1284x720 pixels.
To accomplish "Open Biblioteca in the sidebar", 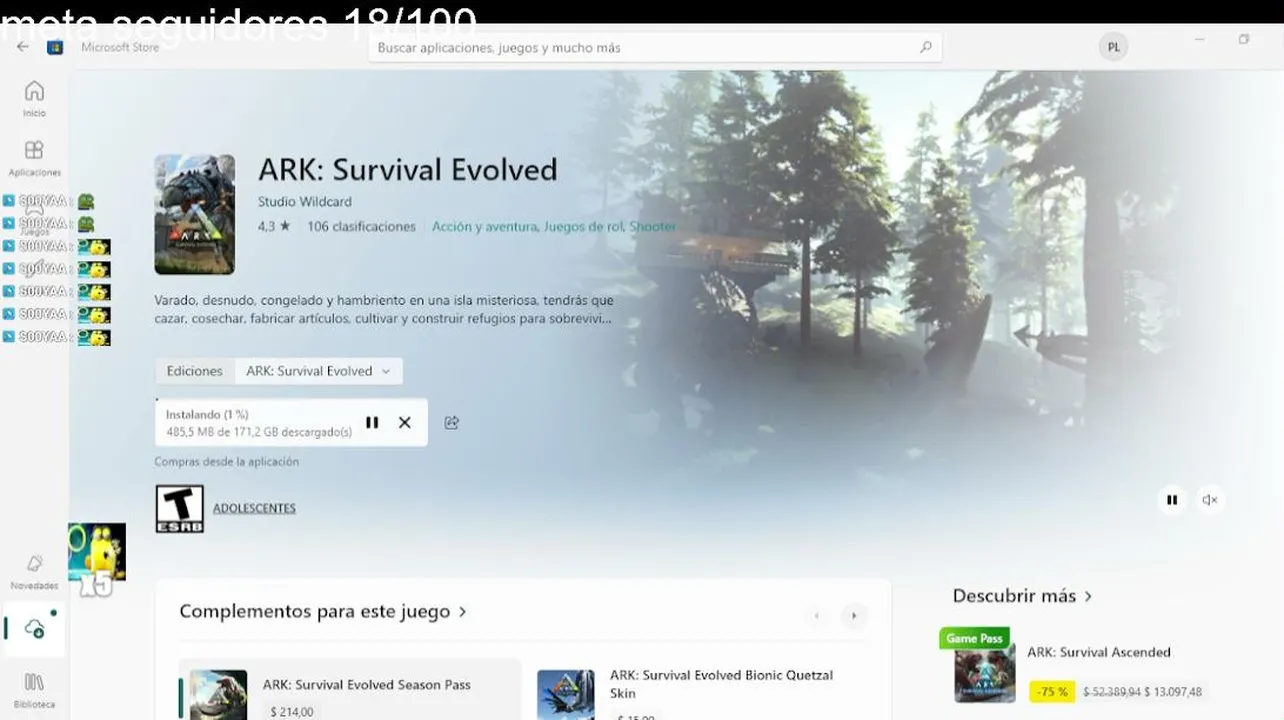I will click(34, 689).
